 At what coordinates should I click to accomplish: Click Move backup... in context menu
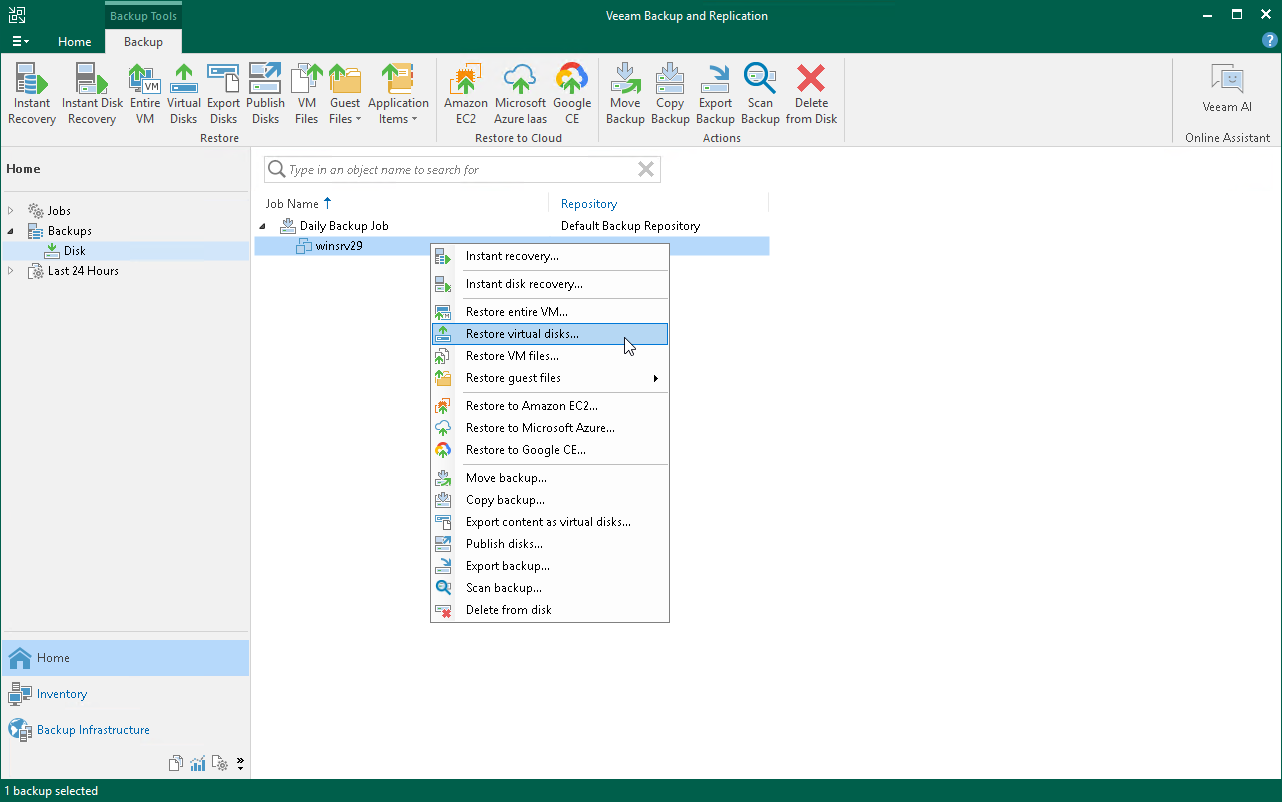(x=550, y=478)
